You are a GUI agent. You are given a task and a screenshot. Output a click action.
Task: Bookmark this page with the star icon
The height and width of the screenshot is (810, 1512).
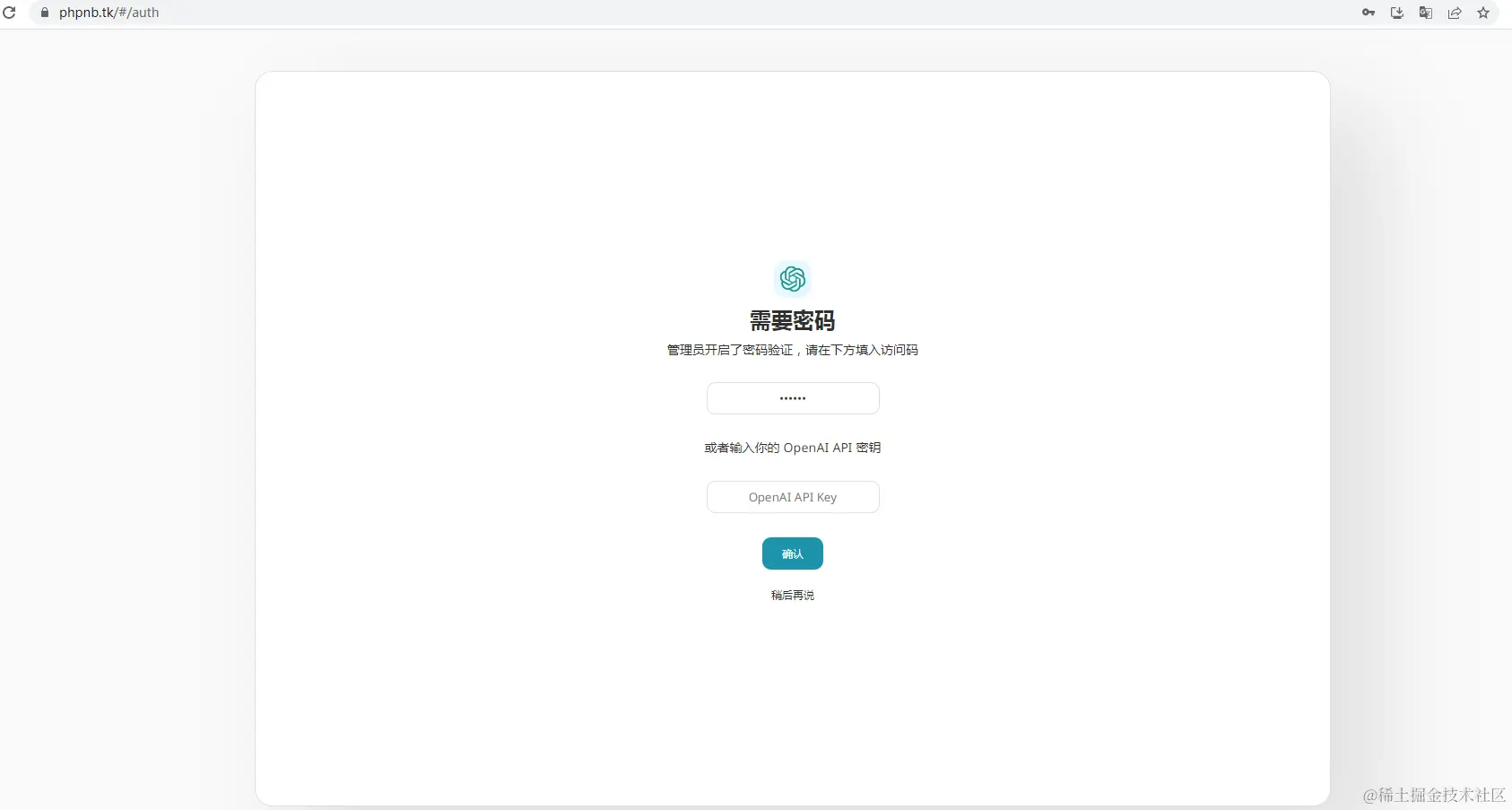pyautogui.click(x=1483, y=13)
